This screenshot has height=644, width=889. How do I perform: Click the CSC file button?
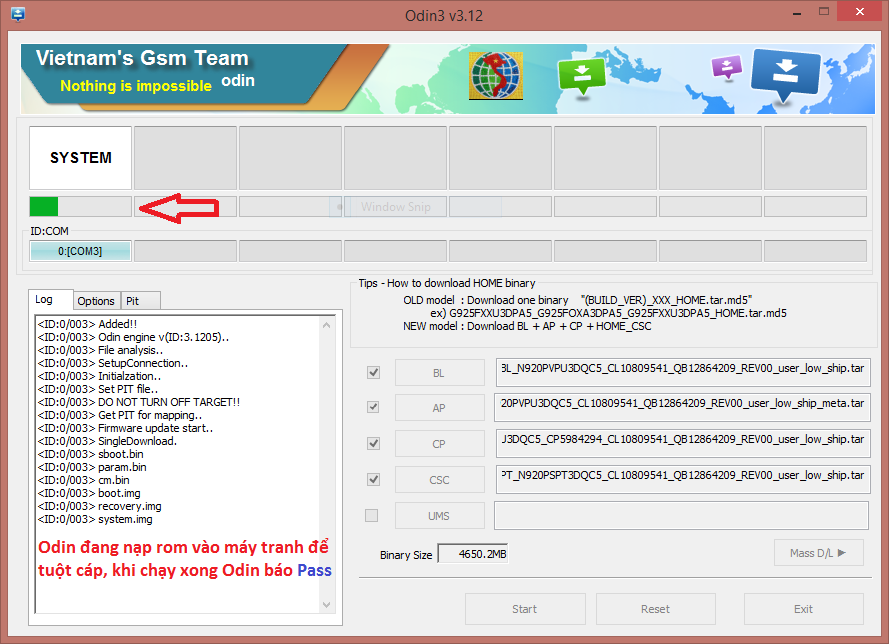[439, 480]
